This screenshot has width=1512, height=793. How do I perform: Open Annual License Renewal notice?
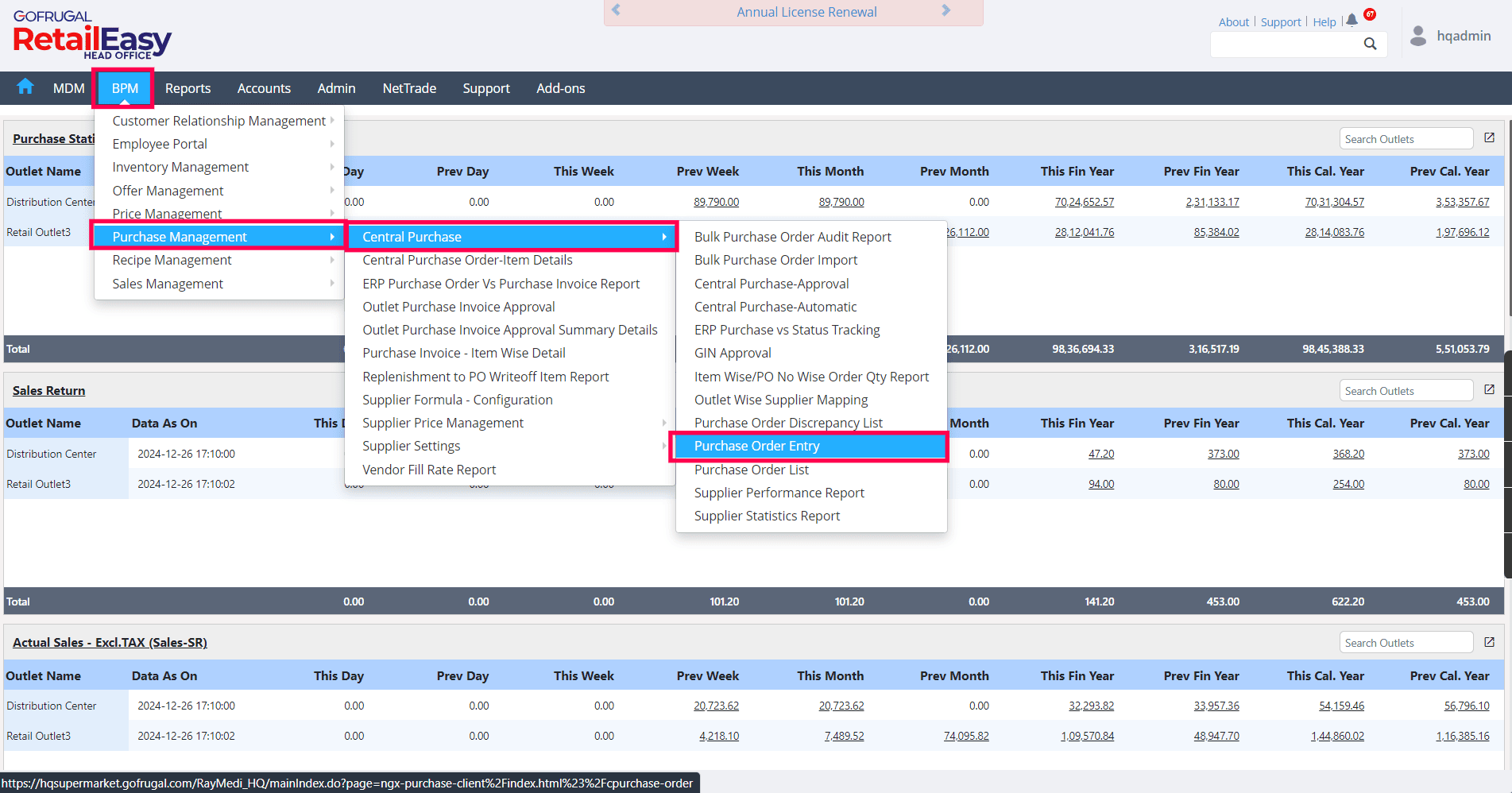coord(806,12)
